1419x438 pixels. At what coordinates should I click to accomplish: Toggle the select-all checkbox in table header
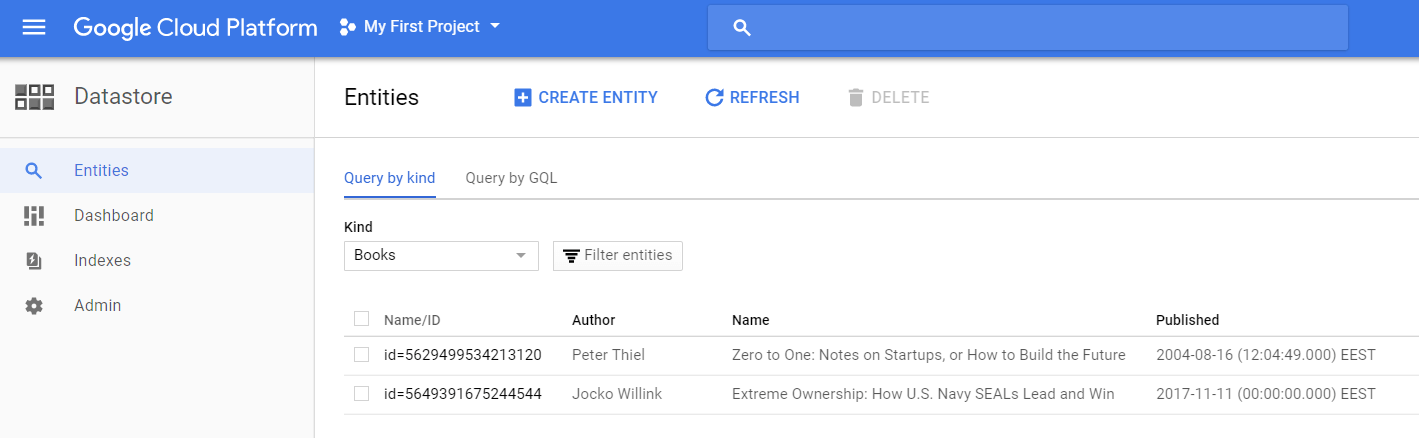click(361, 319)
